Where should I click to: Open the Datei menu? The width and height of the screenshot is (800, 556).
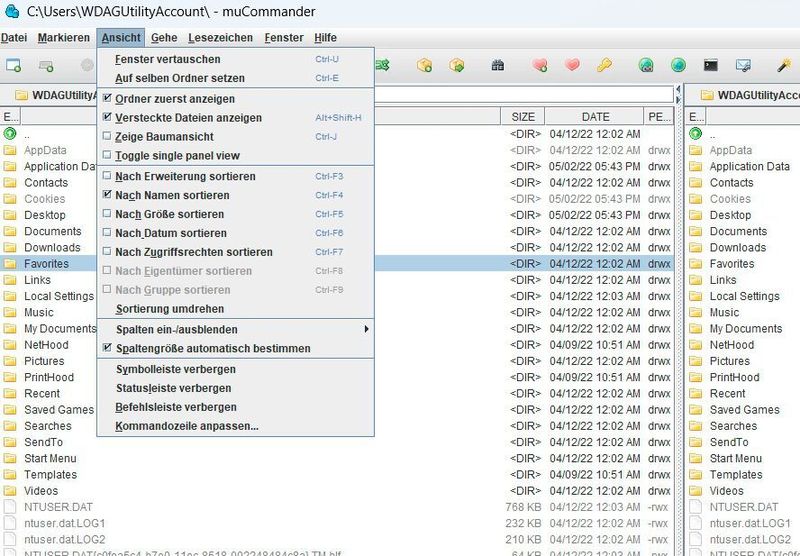[x=14, y=37]
